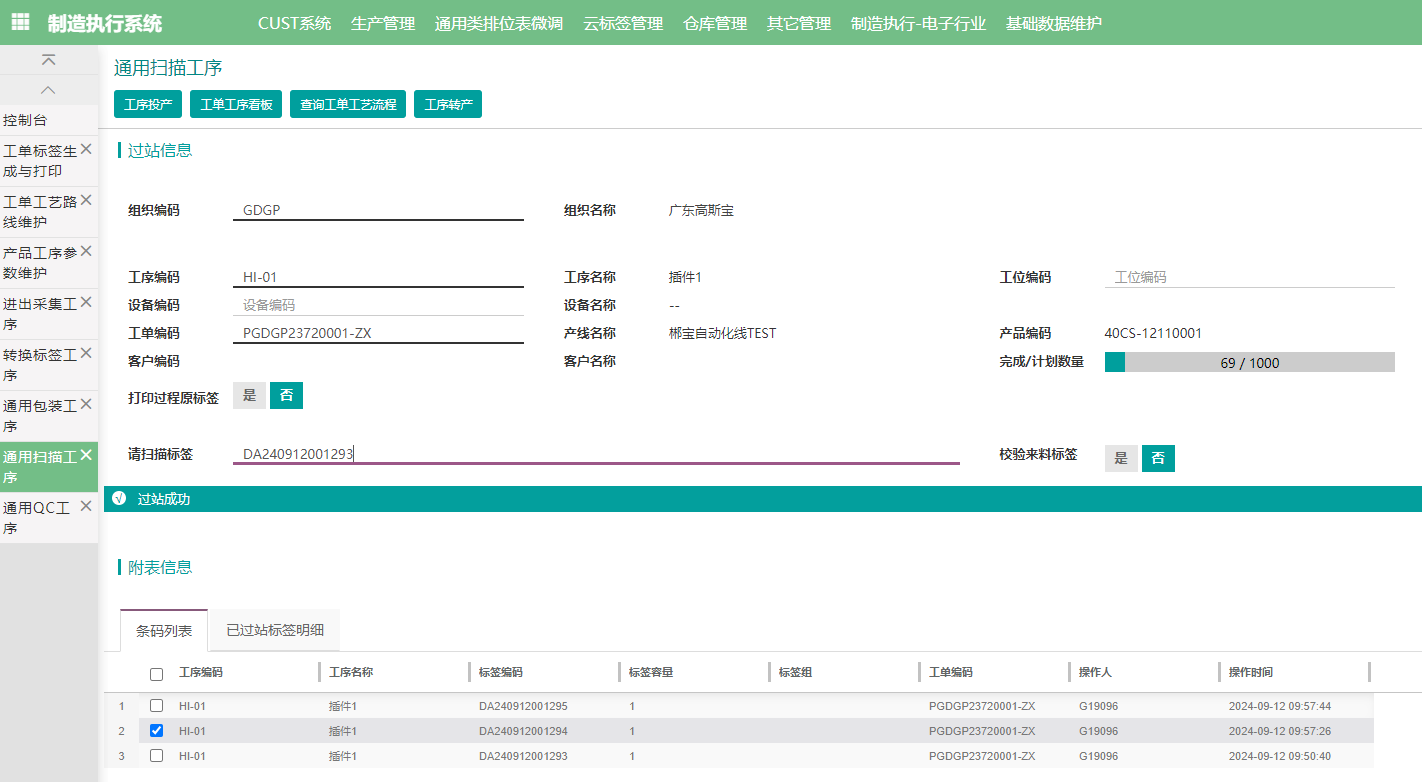Sort by the 操作时间 column header

coord(1251,672)
